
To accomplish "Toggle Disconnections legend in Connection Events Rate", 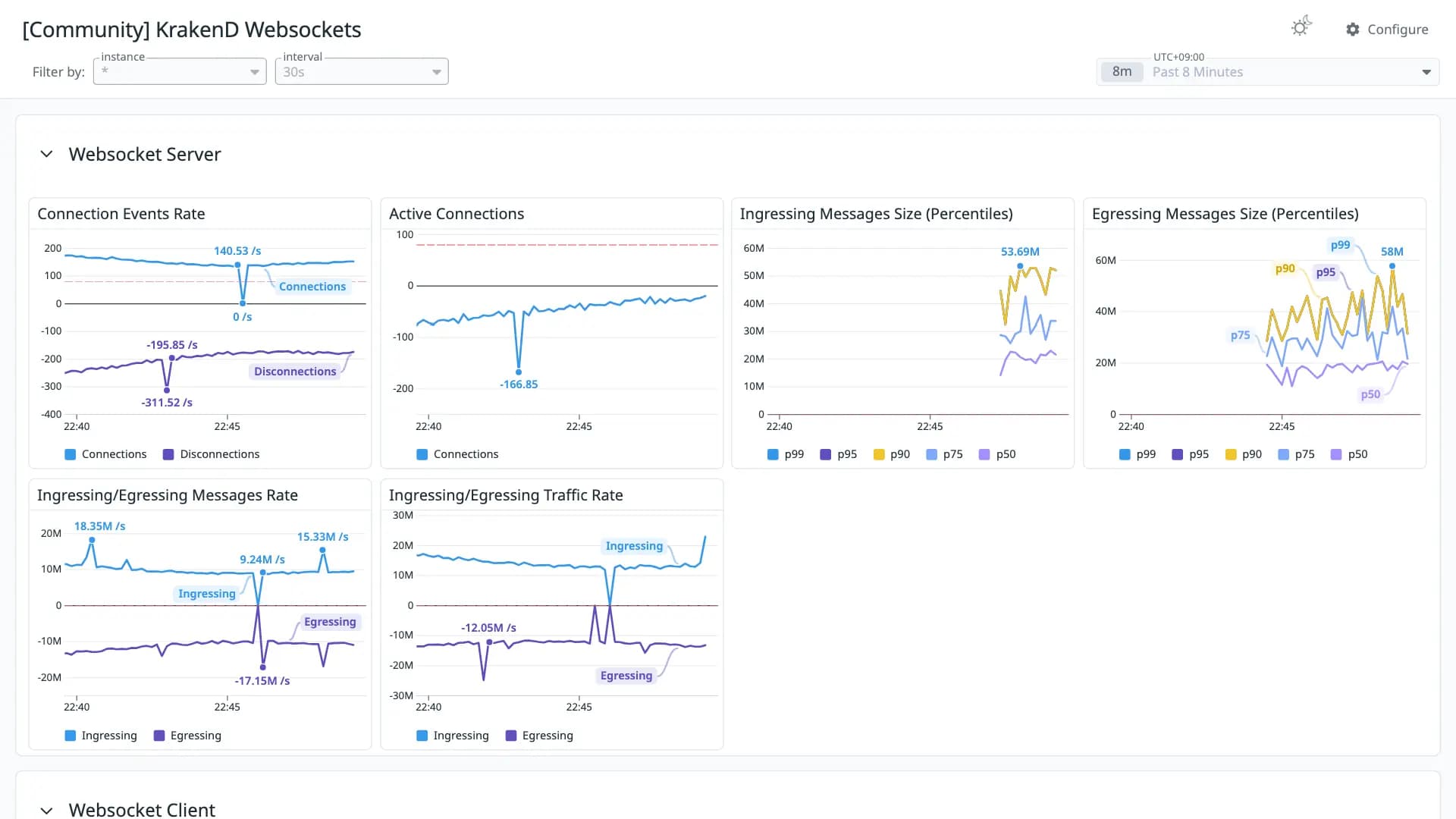I will (x=212, y=454).
